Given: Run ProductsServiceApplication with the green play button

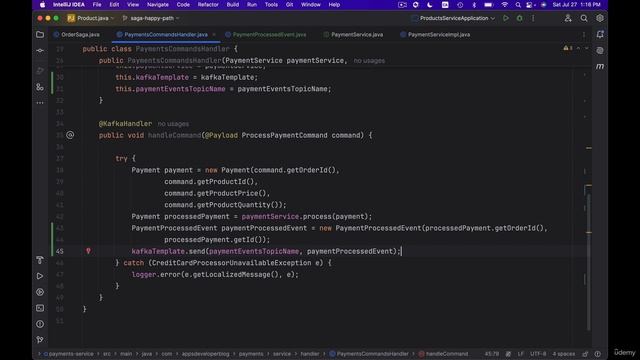Looking at the screenshot, I should (x=506, y=18).
